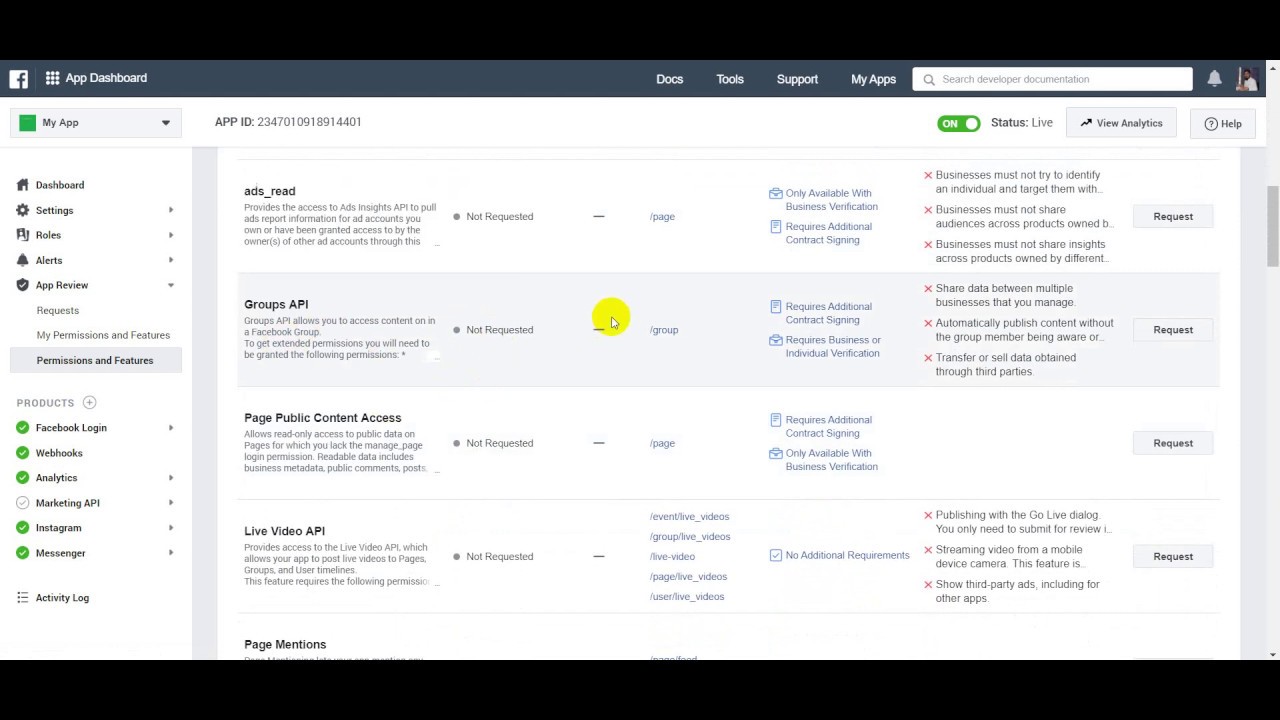1280x720 pixels.
Task: Open the /live-video endpoint link
Action: tap(672, 556)
